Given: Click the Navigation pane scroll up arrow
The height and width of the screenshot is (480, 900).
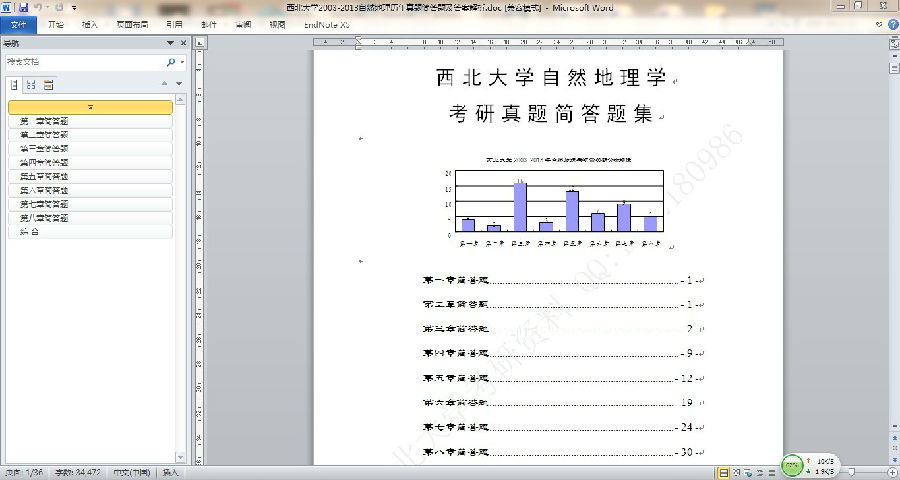Looking at the screenshot, I should [x=180, y=100].
